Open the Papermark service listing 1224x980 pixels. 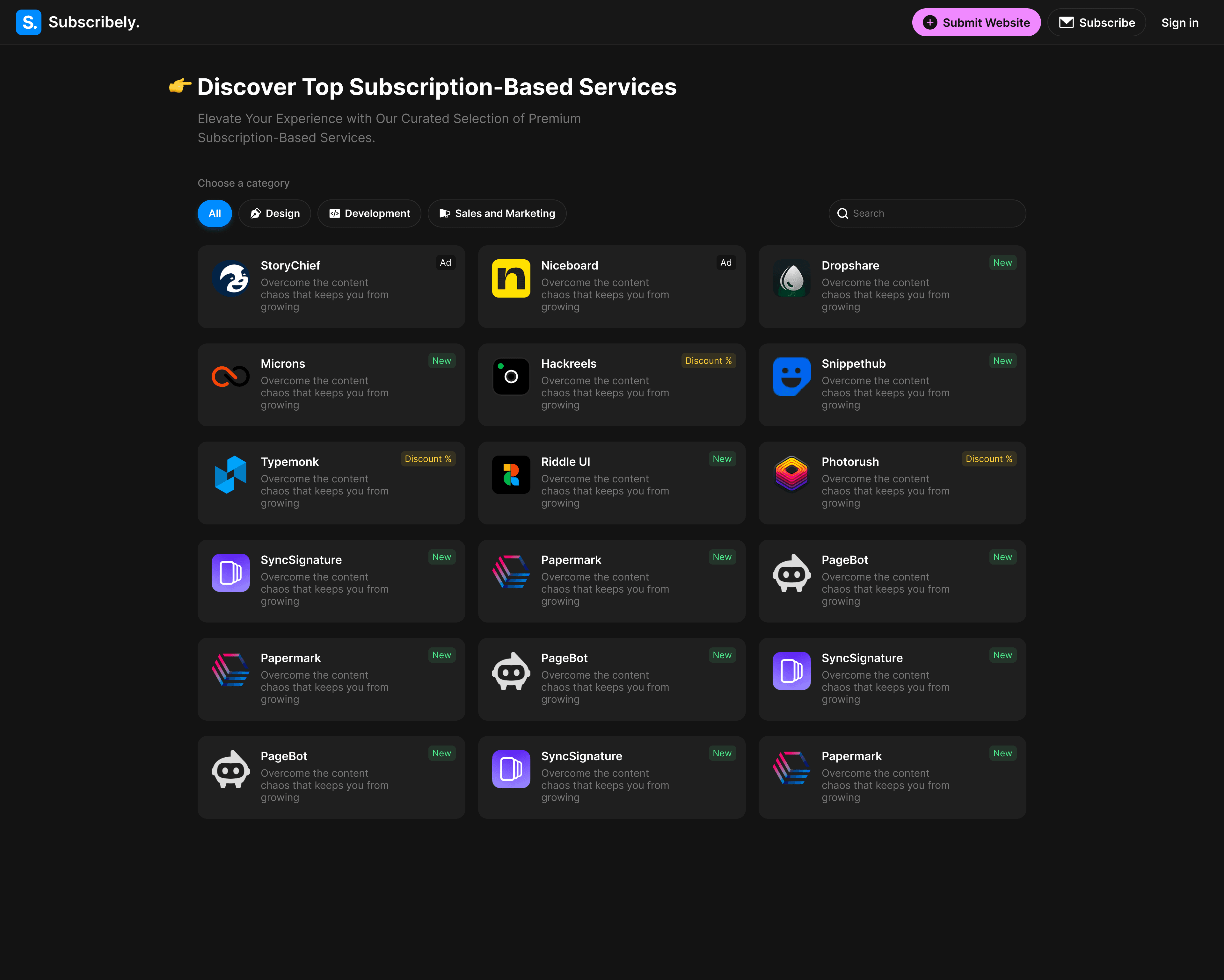[611, 580]
